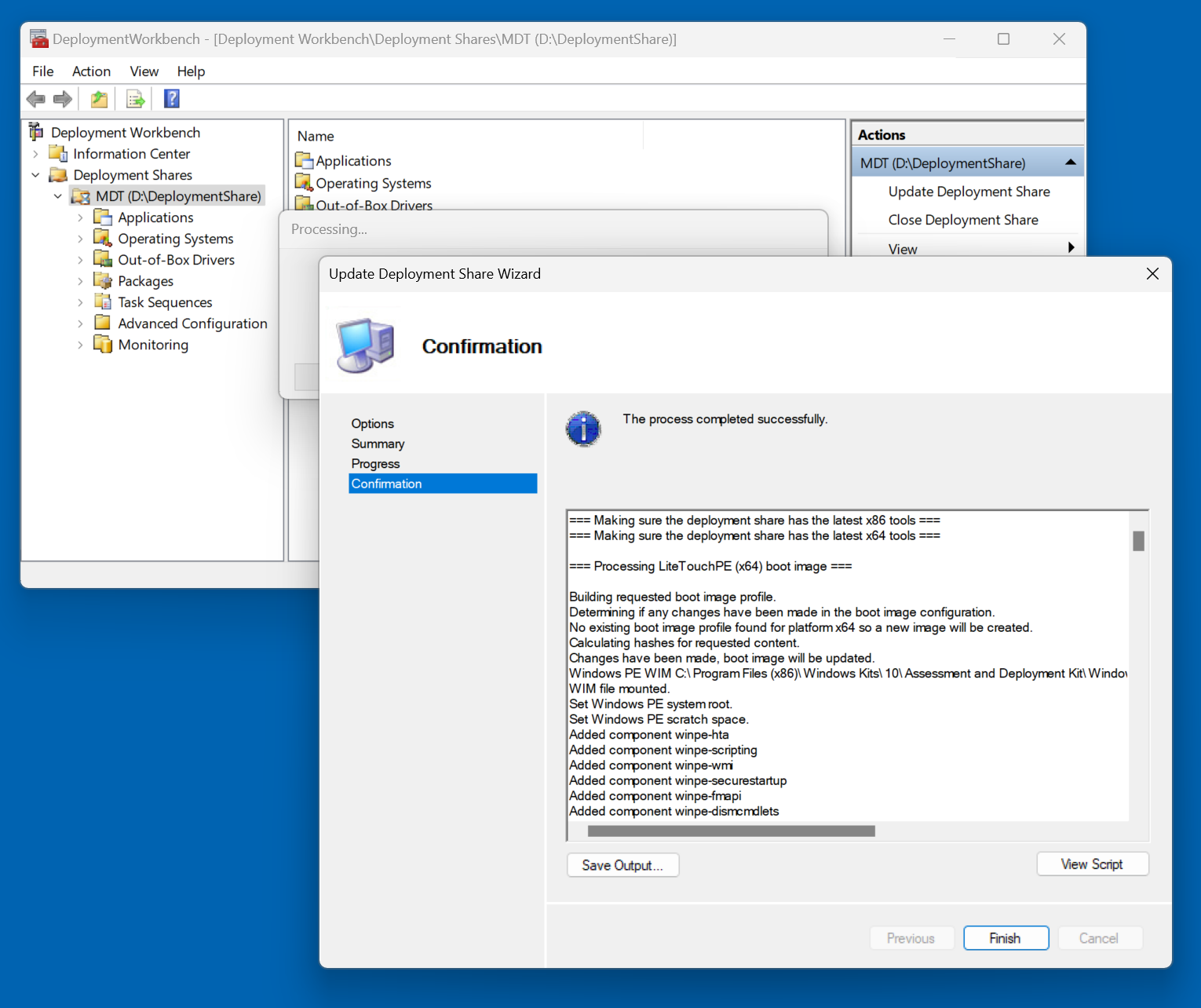Expand the Applications tree node
The height and width of the screenshot is (1008, 1201).
80,217
